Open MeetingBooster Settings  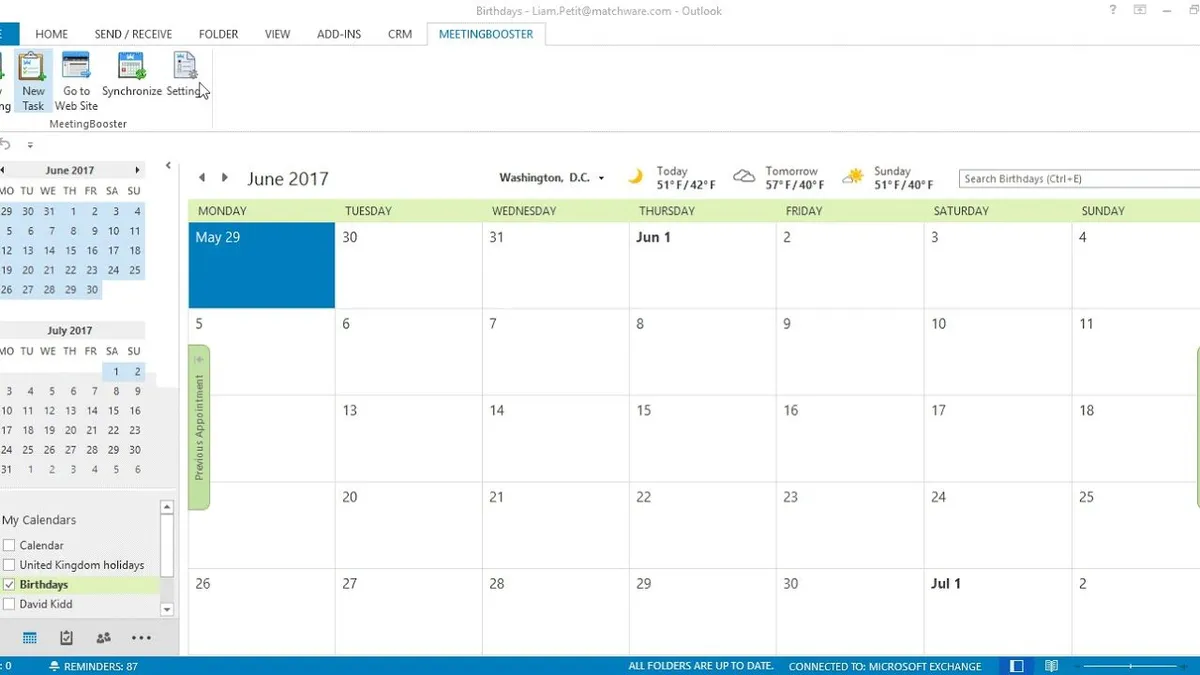click(x=185, y=76)
